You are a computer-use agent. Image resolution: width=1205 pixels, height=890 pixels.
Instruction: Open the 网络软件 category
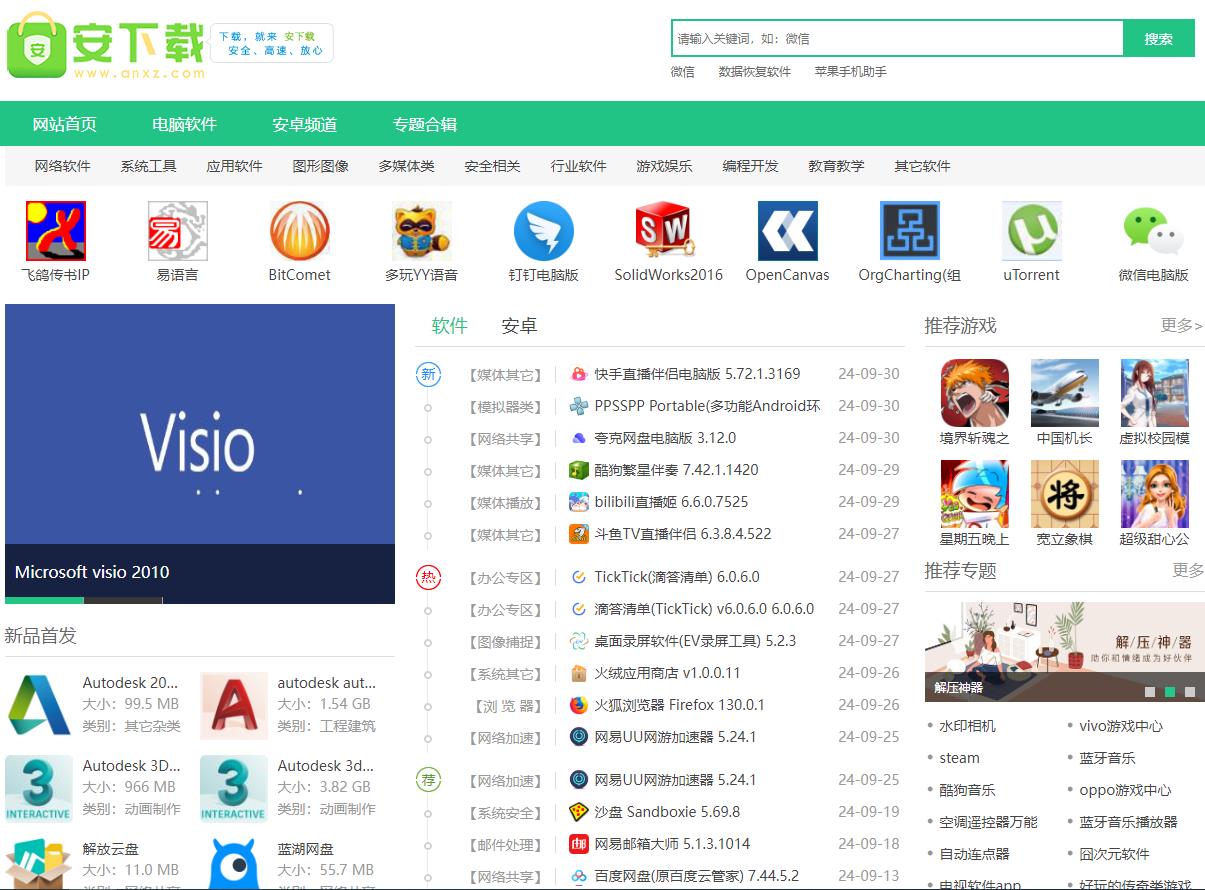pos(63,166)
